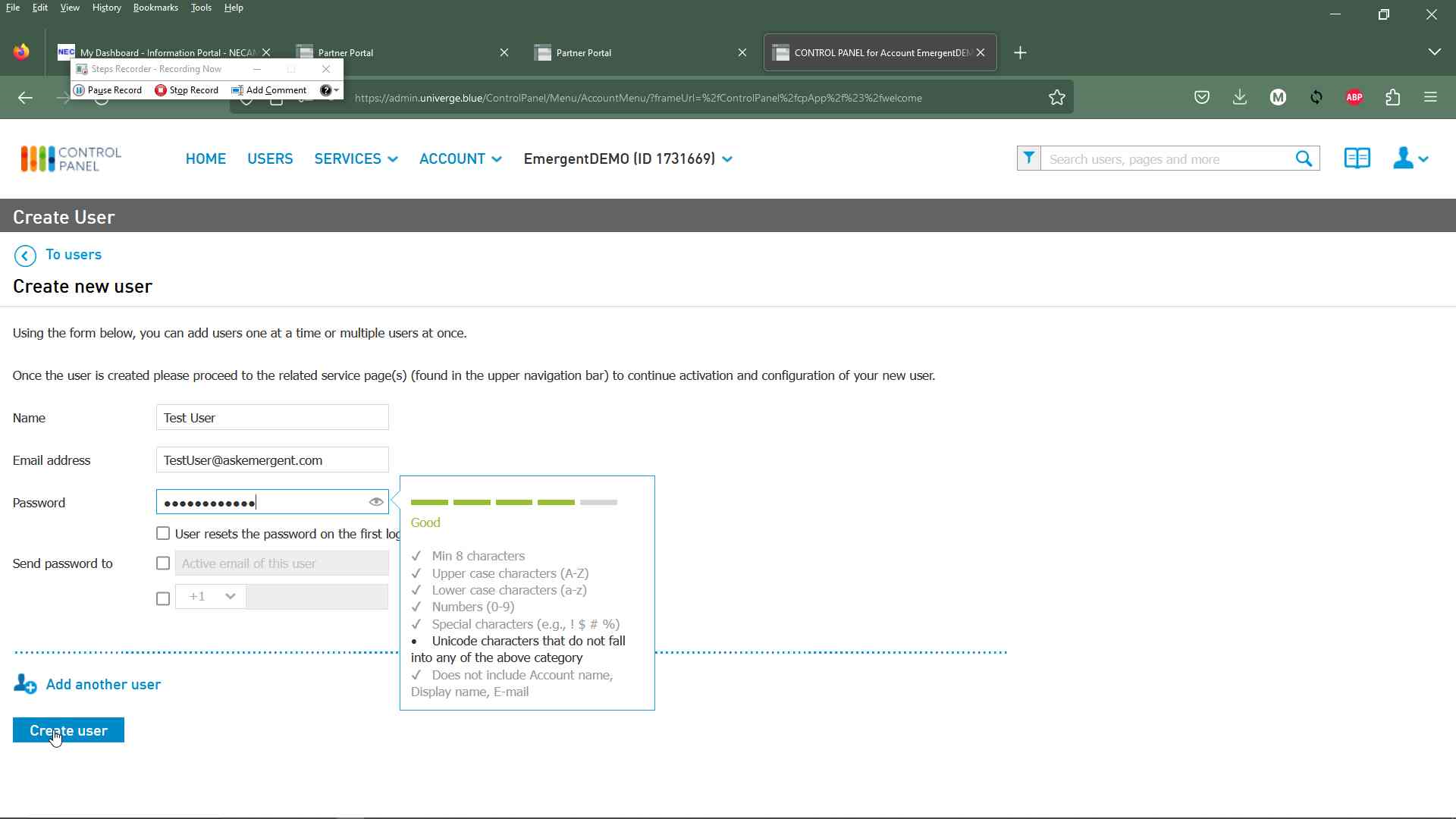This screenshot has height=819, width=1456.
Task: Bookmark this page with star icon
Action: click(1057, 97)
